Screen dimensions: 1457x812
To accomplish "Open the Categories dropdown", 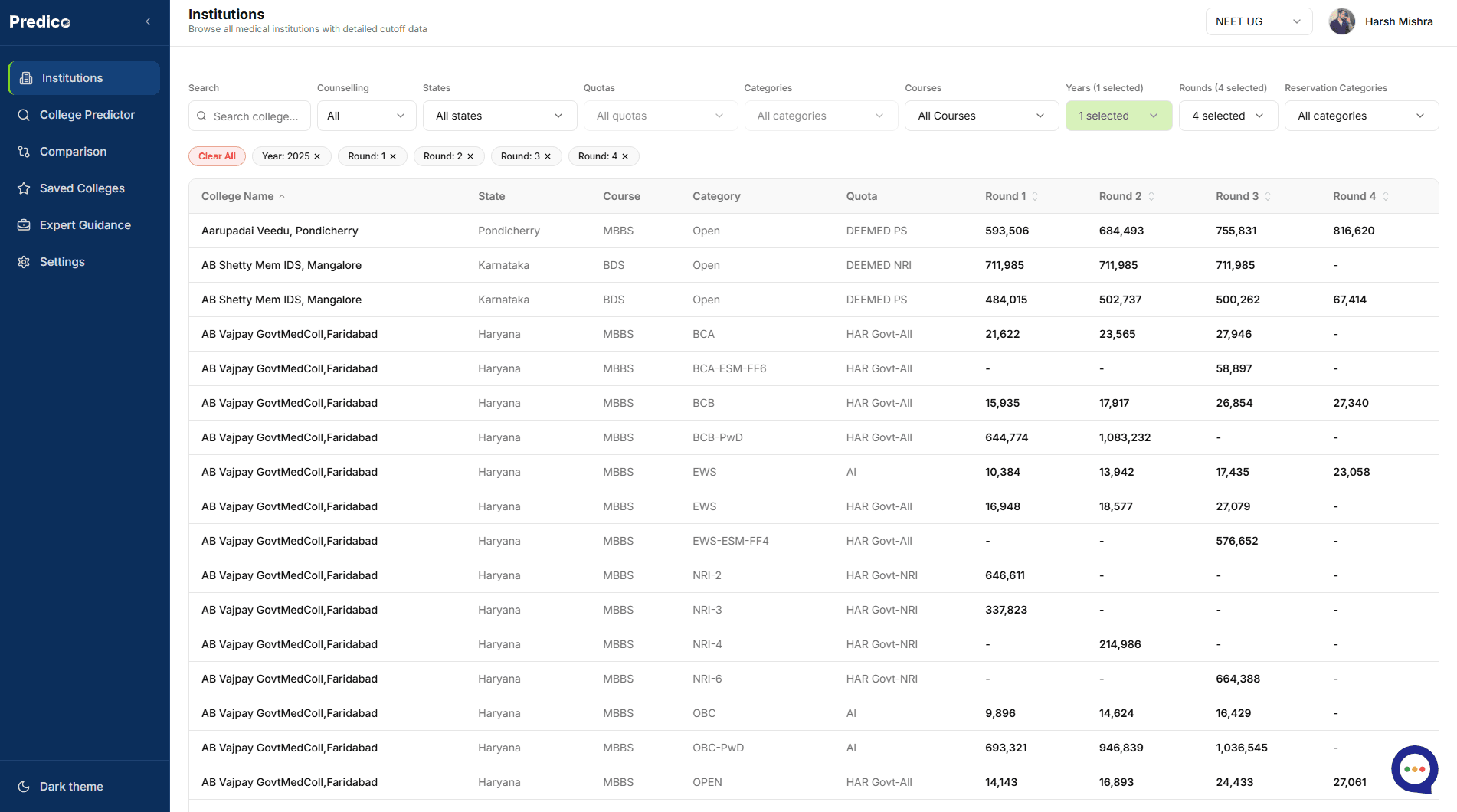I will pyautogui.click(x=820, y=116).
